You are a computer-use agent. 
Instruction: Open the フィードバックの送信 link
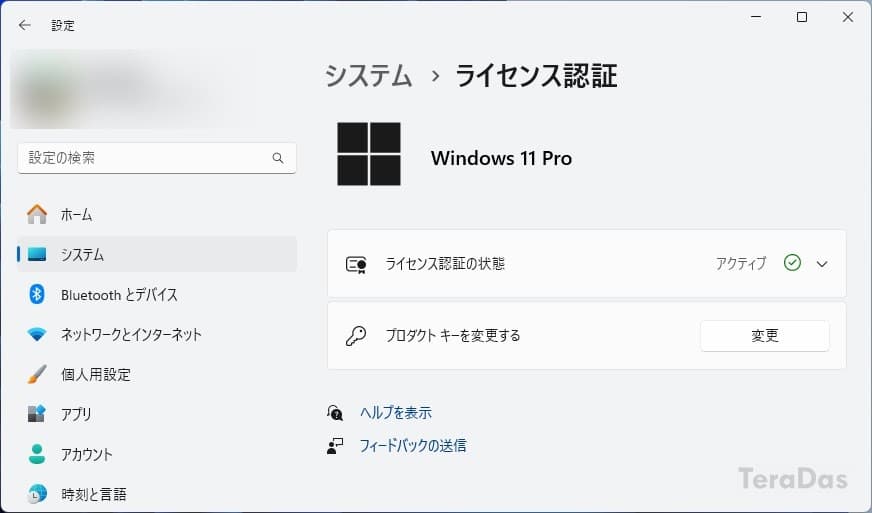point(413,446)
